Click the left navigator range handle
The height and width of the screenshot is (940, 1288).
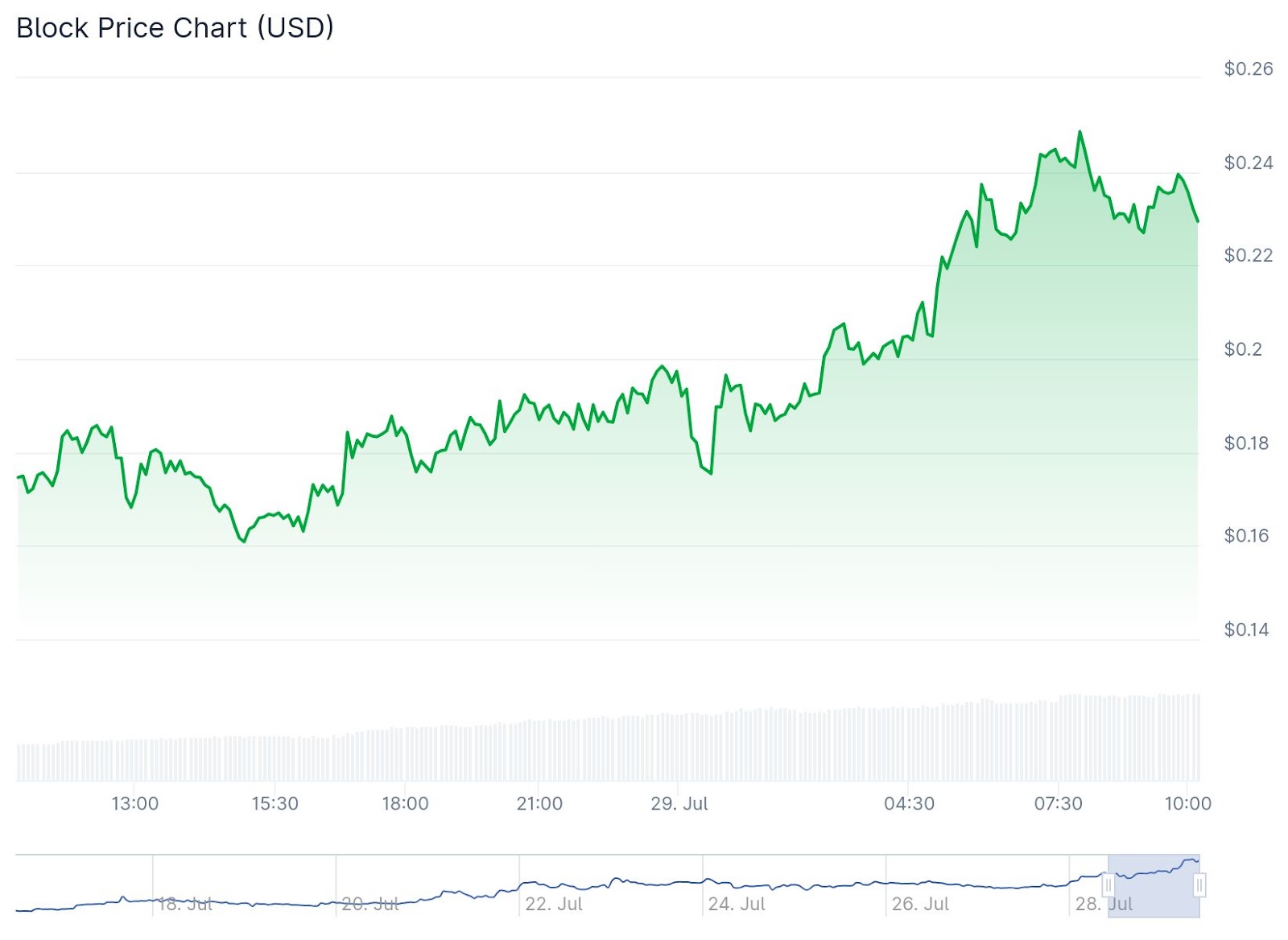click(x=1108, y=885)
